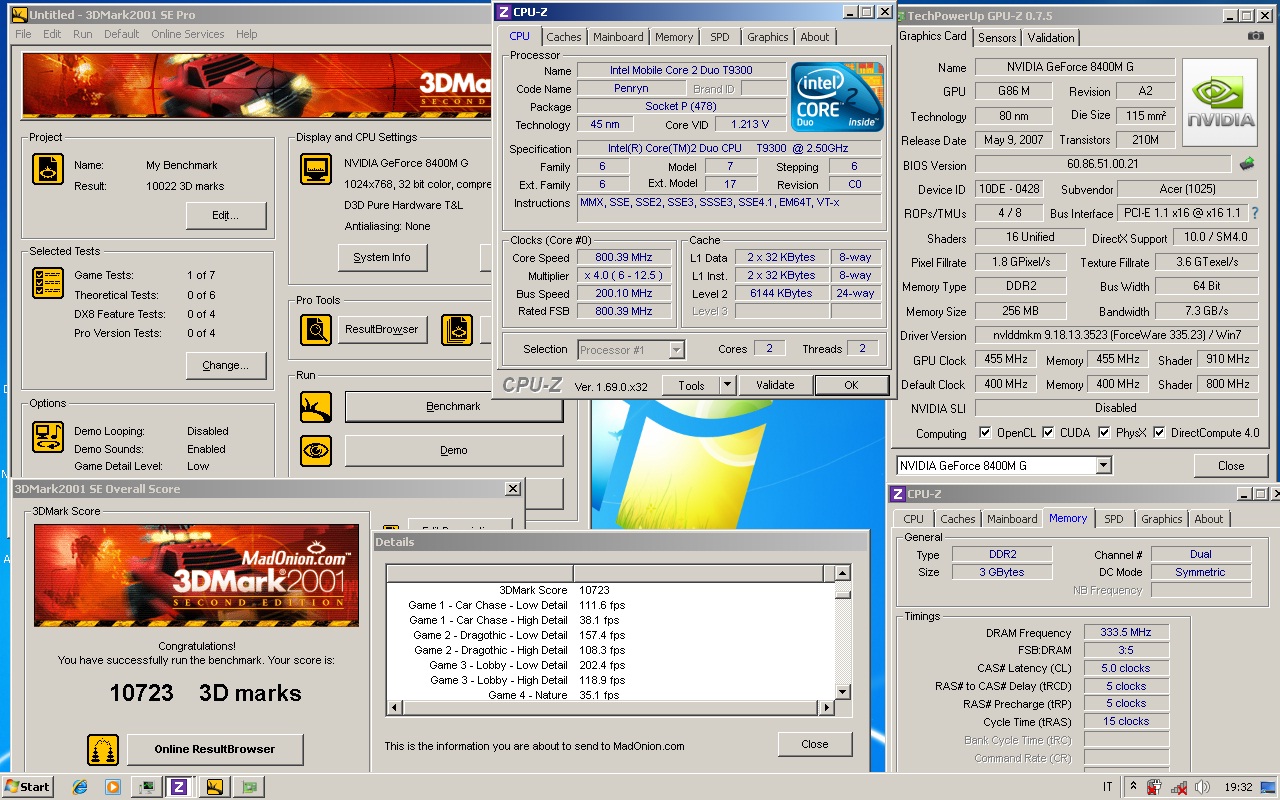
Task: Click the Change... button for Selected Tests
Action: click(x=226, y=365)
